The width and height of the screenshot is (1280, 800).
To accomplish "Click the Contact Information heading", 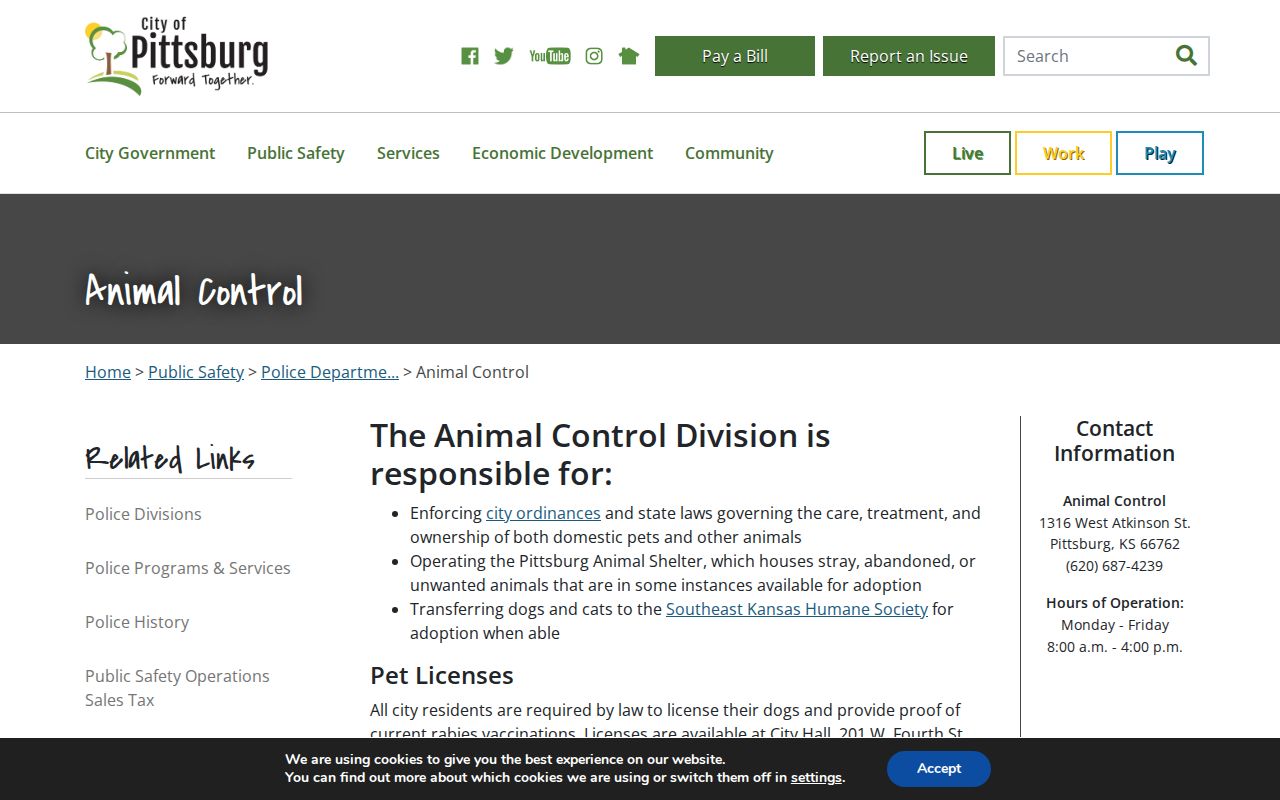I will tap(1115, 441).
